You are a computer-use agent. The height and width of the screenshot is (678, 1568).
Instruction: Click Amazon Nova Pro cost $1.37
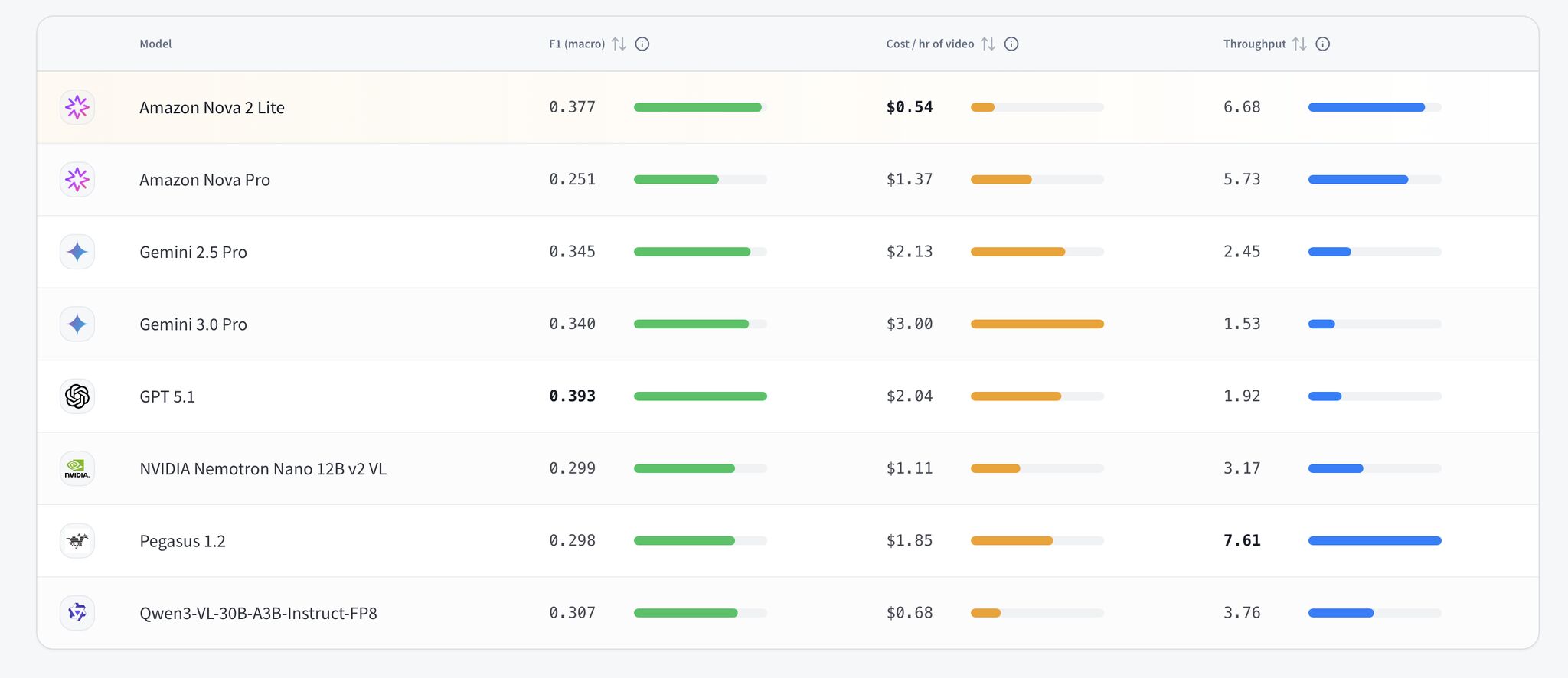tap(910, 179)
